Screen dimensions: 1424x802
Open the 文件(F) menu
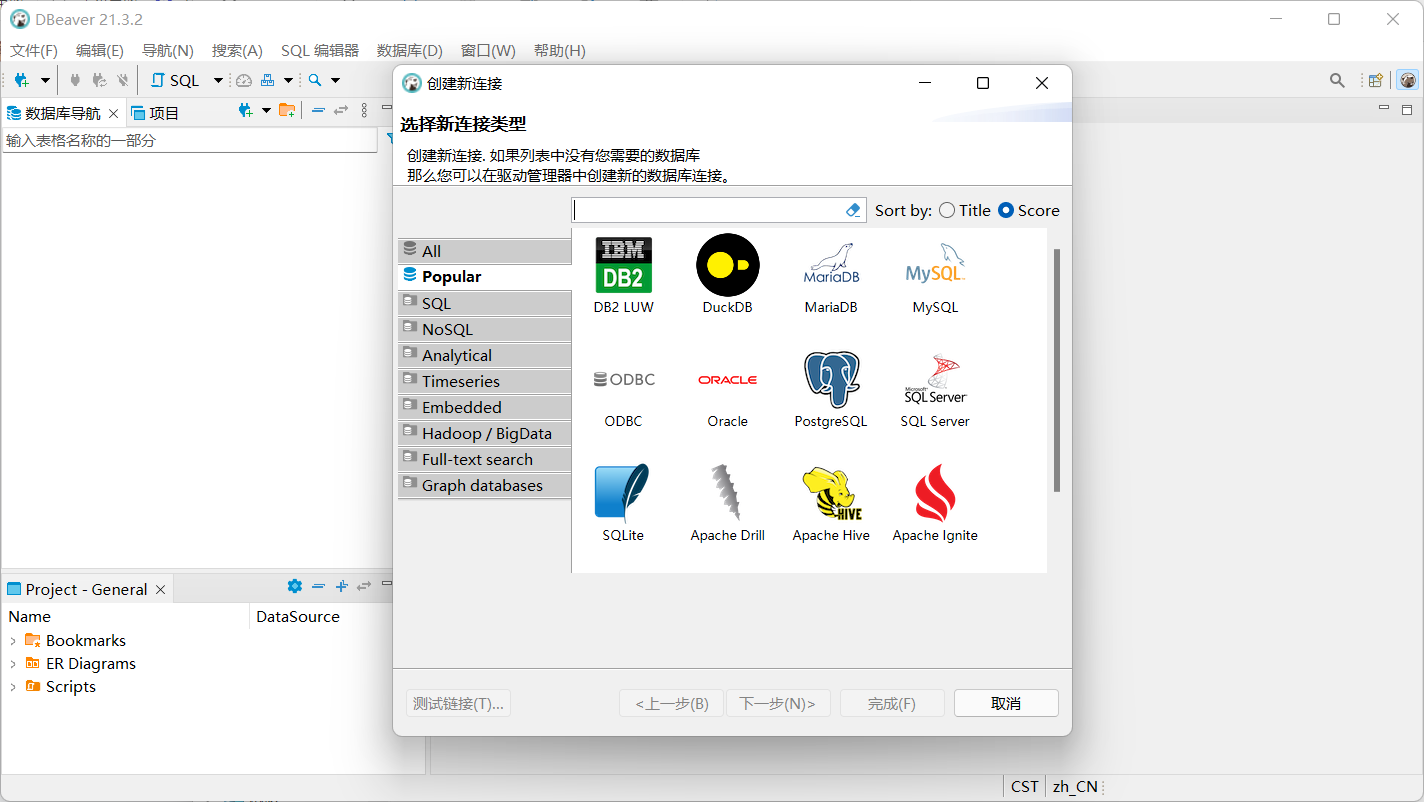(34, 50)
